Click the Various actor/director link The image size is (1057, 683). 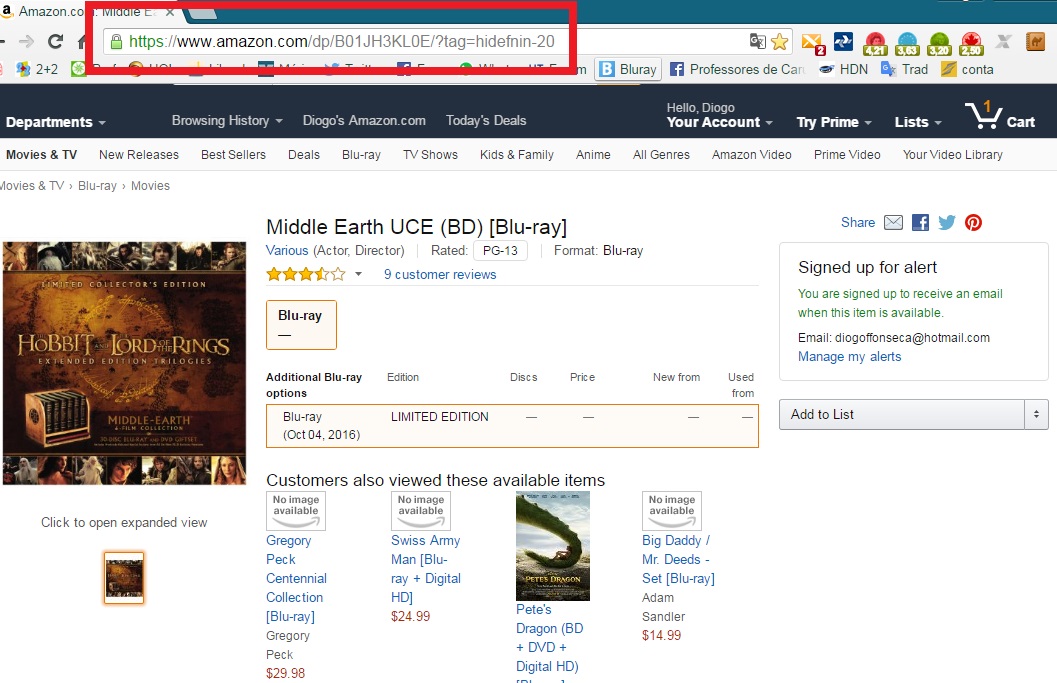click(287, 250)
